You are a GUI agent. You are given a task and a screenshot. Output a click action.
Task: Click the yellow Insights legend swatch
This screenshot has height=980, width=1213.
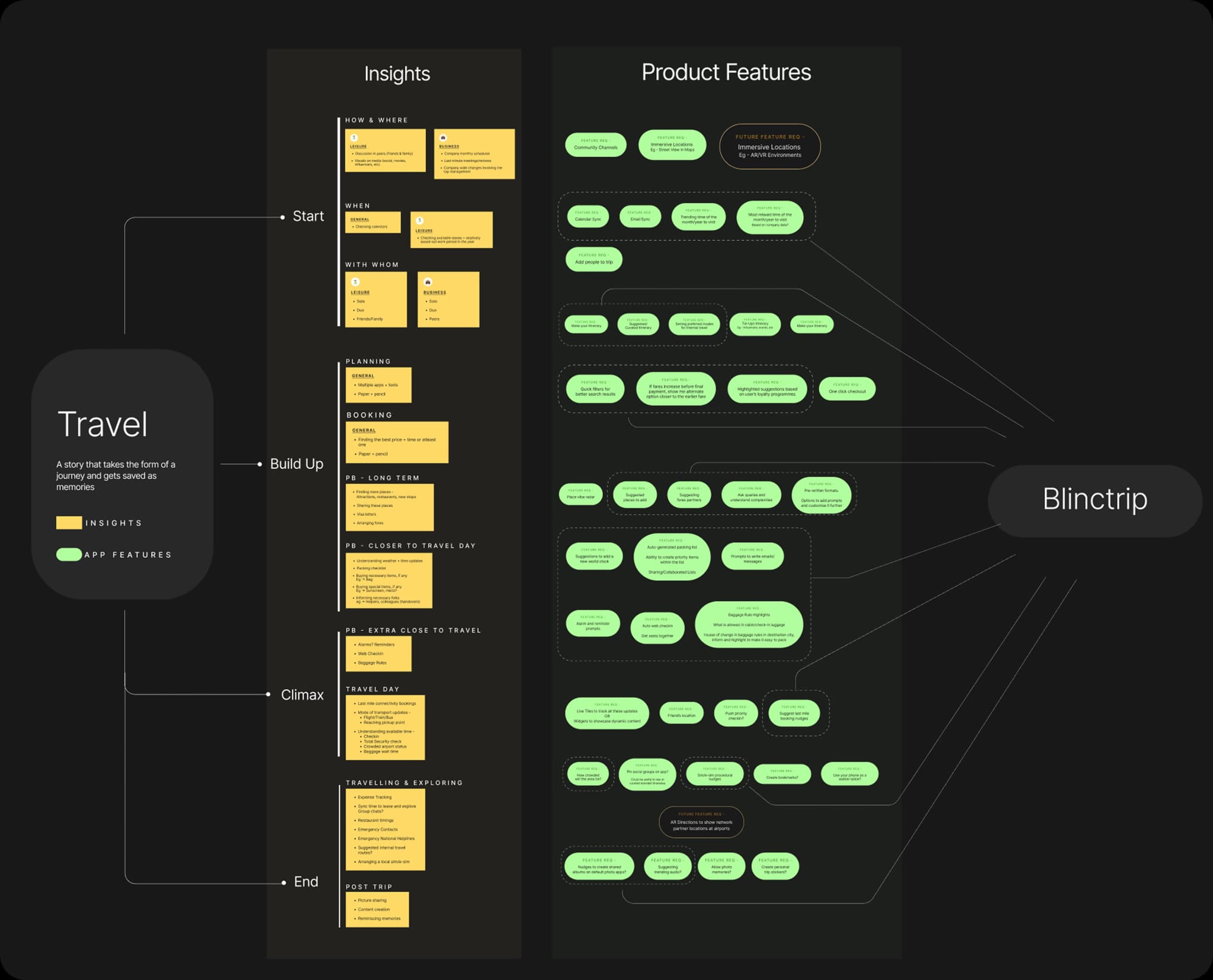[x=69, y=523]
